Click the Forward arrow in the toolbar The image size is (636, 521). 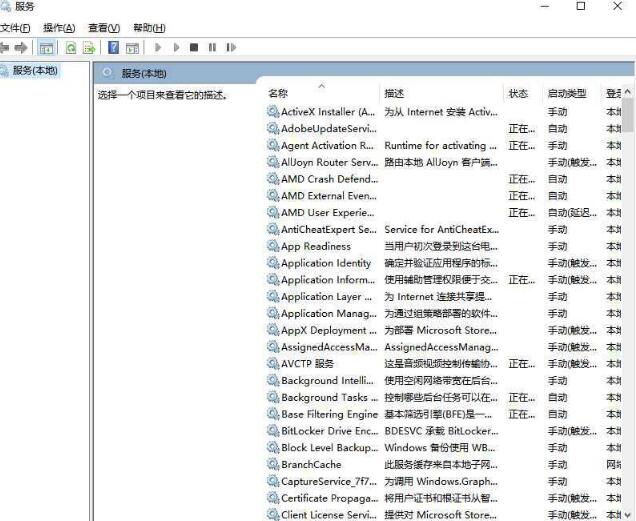(21, 47)
